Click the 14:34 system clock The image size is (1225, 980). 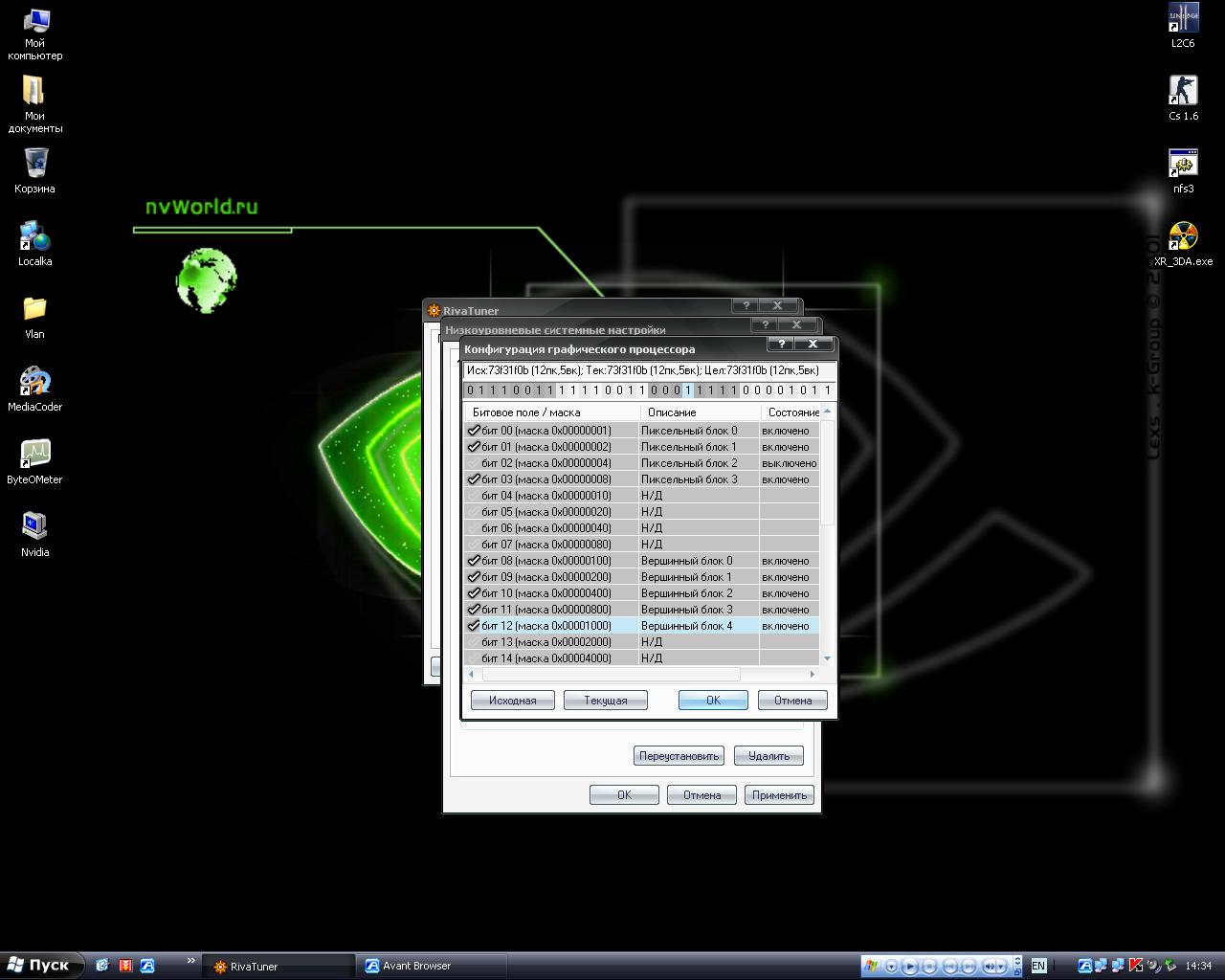[x=1198, y=966]
